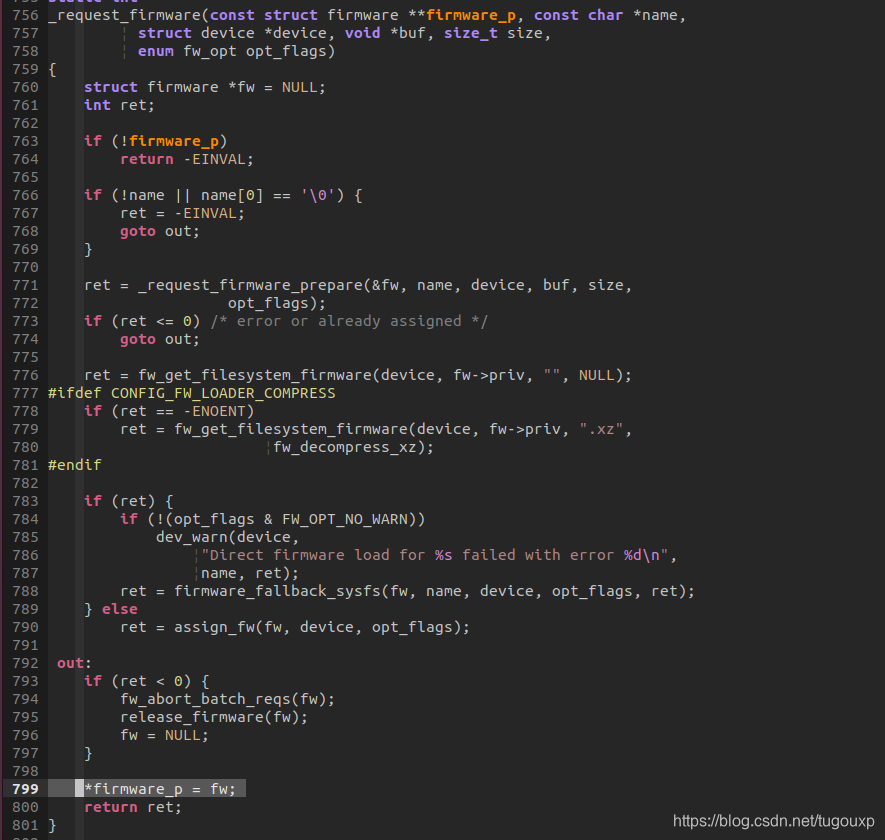Click the _request_firmware function name
The height and width of the screenshot is (840, 885).
coord(125,15)
